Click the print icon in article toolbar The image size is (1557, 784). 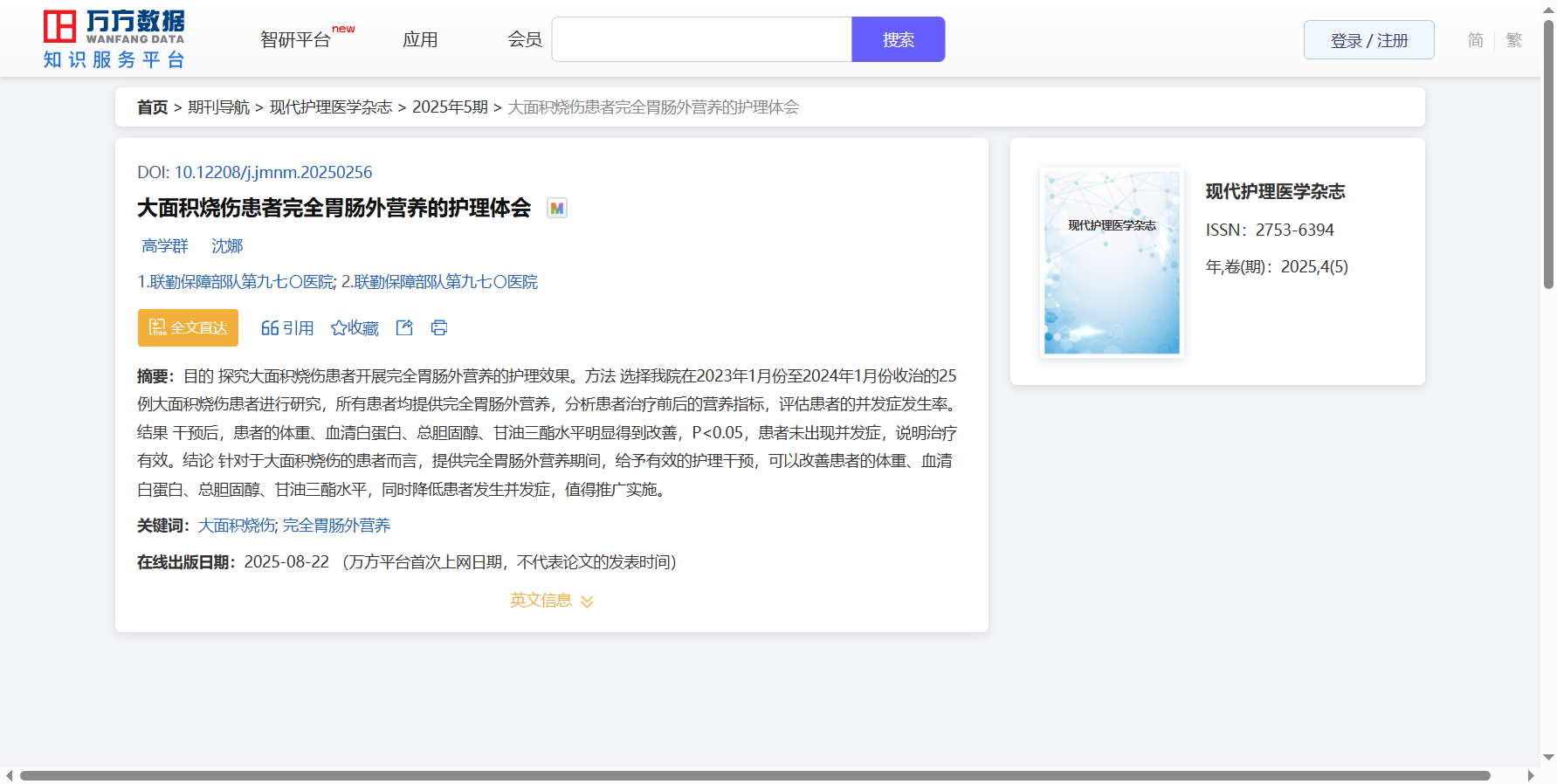pyautogui.click(x=439, y=327)
